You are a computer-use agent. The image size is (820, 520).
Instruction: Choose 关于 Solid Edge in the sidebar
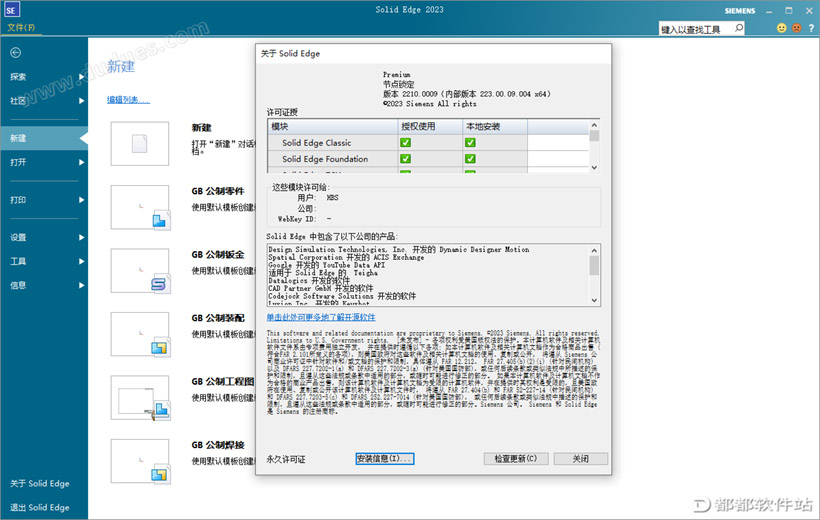[x=40, y=483]
